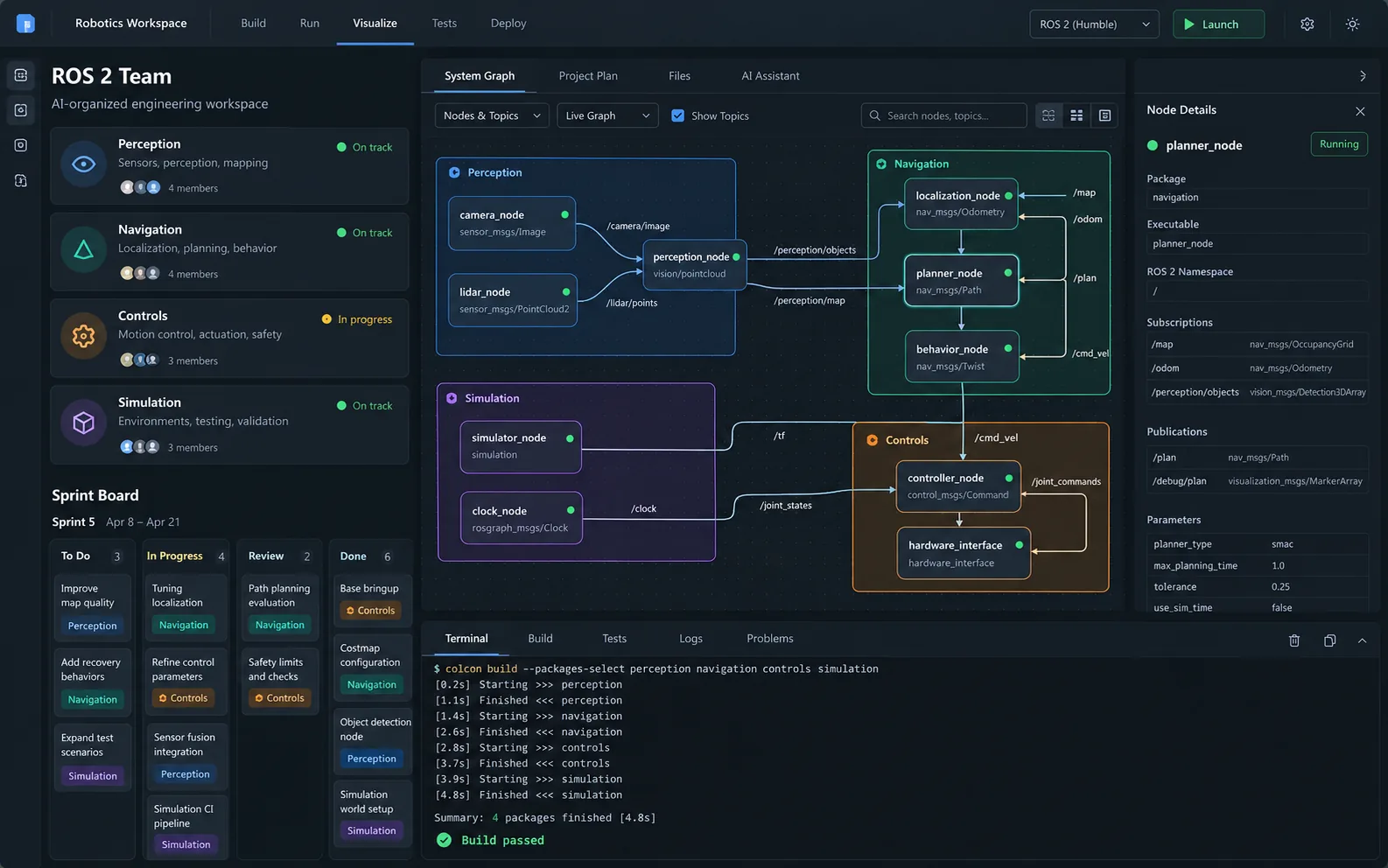Click the Build passed checkmark icon
The image size is (1388, 868).
444,840
